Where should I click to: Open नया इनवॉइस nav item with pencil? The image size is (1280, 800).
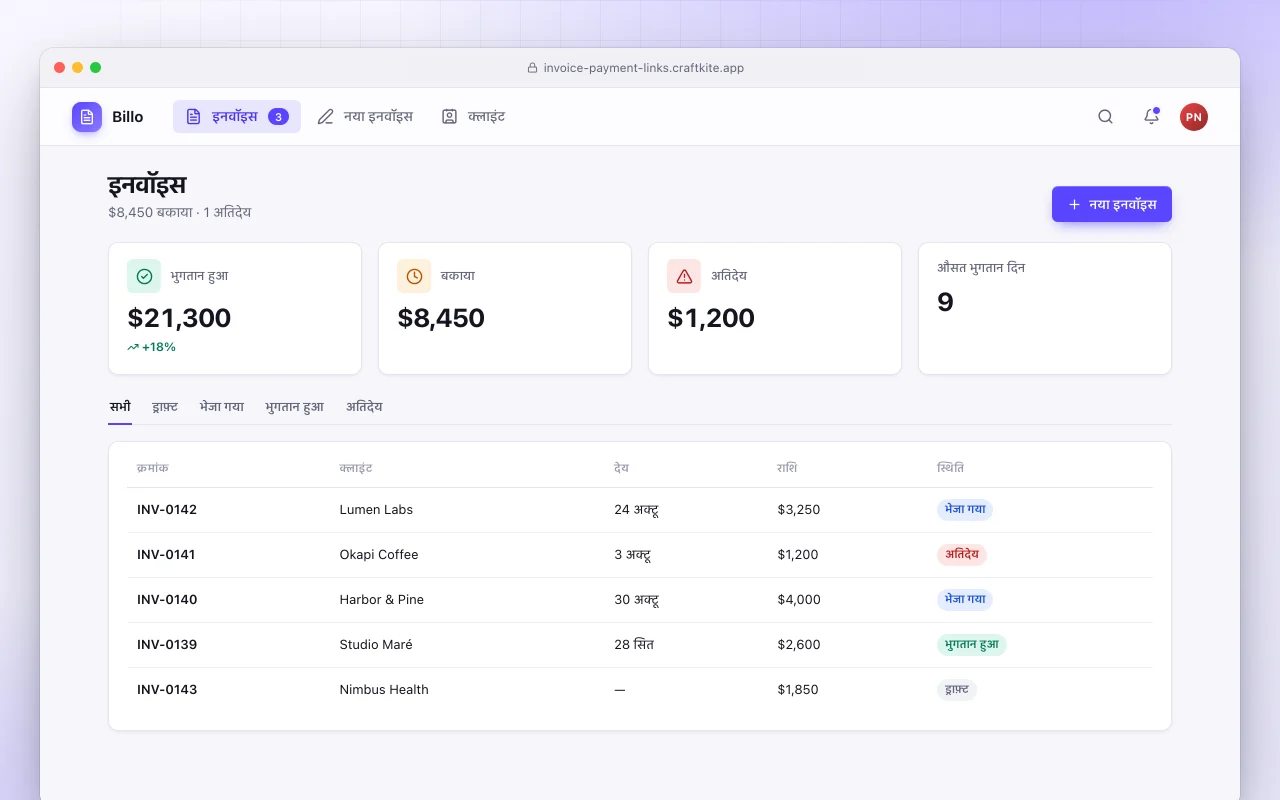(365, 117)
